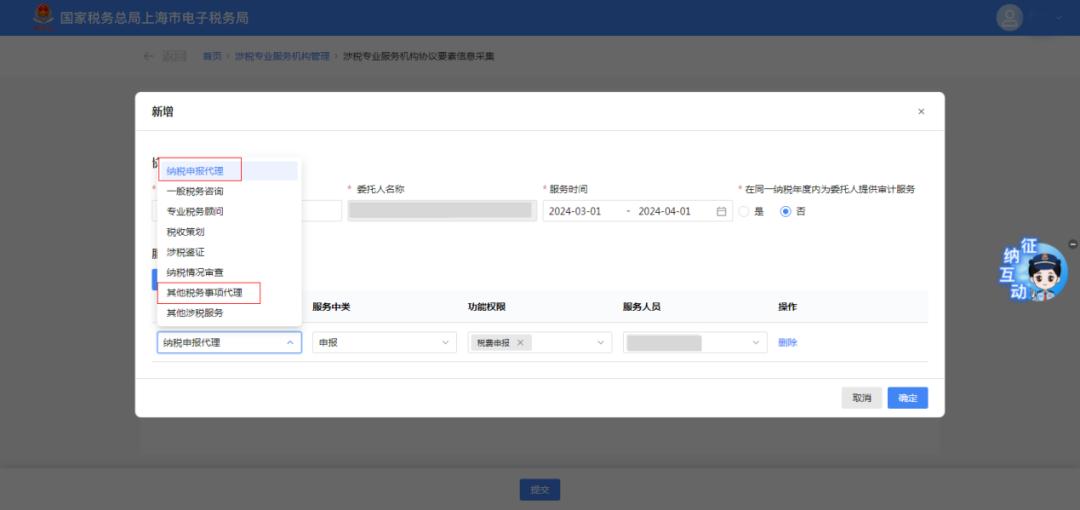1080x510 pixels.
Task: Select radio option 否 for audit service
Action: (785, 211)
